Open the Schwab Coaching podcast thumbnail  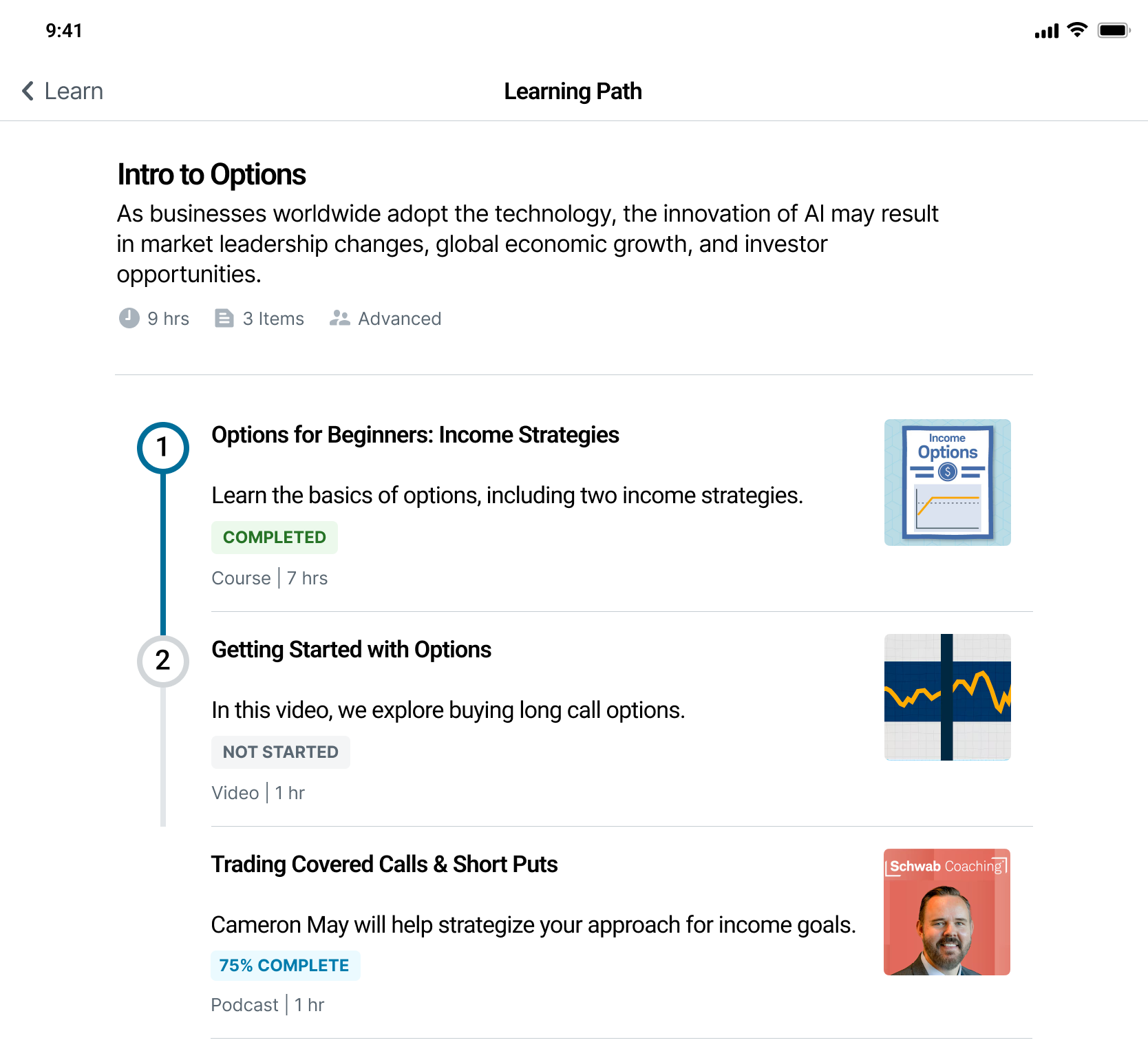[x=947, y=912]
